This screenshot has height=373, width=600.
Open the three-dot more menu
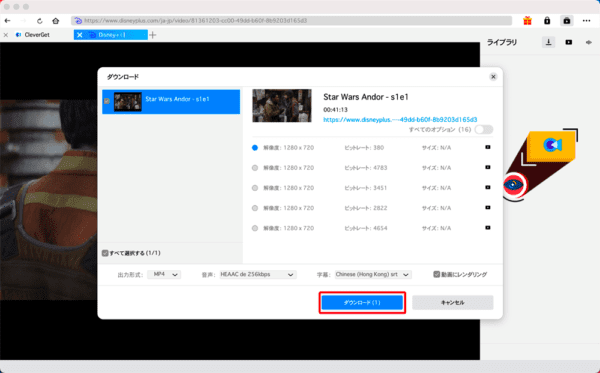tap(586, 21)
